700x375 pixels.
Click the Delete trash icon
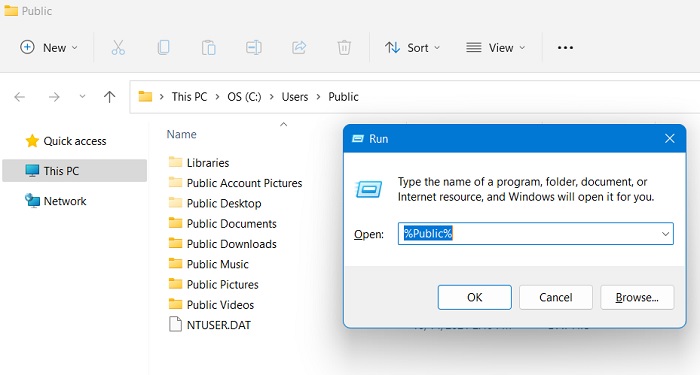[344, 47]
